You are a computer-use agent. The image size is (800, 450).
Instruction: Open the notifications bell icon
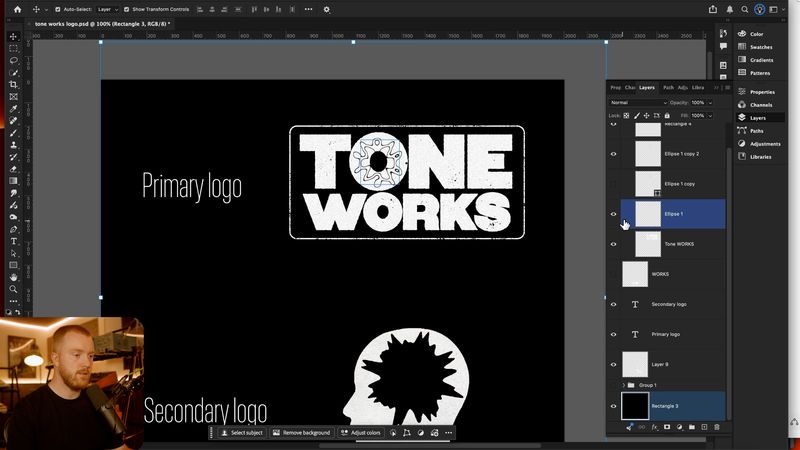[x=730, y=9]
